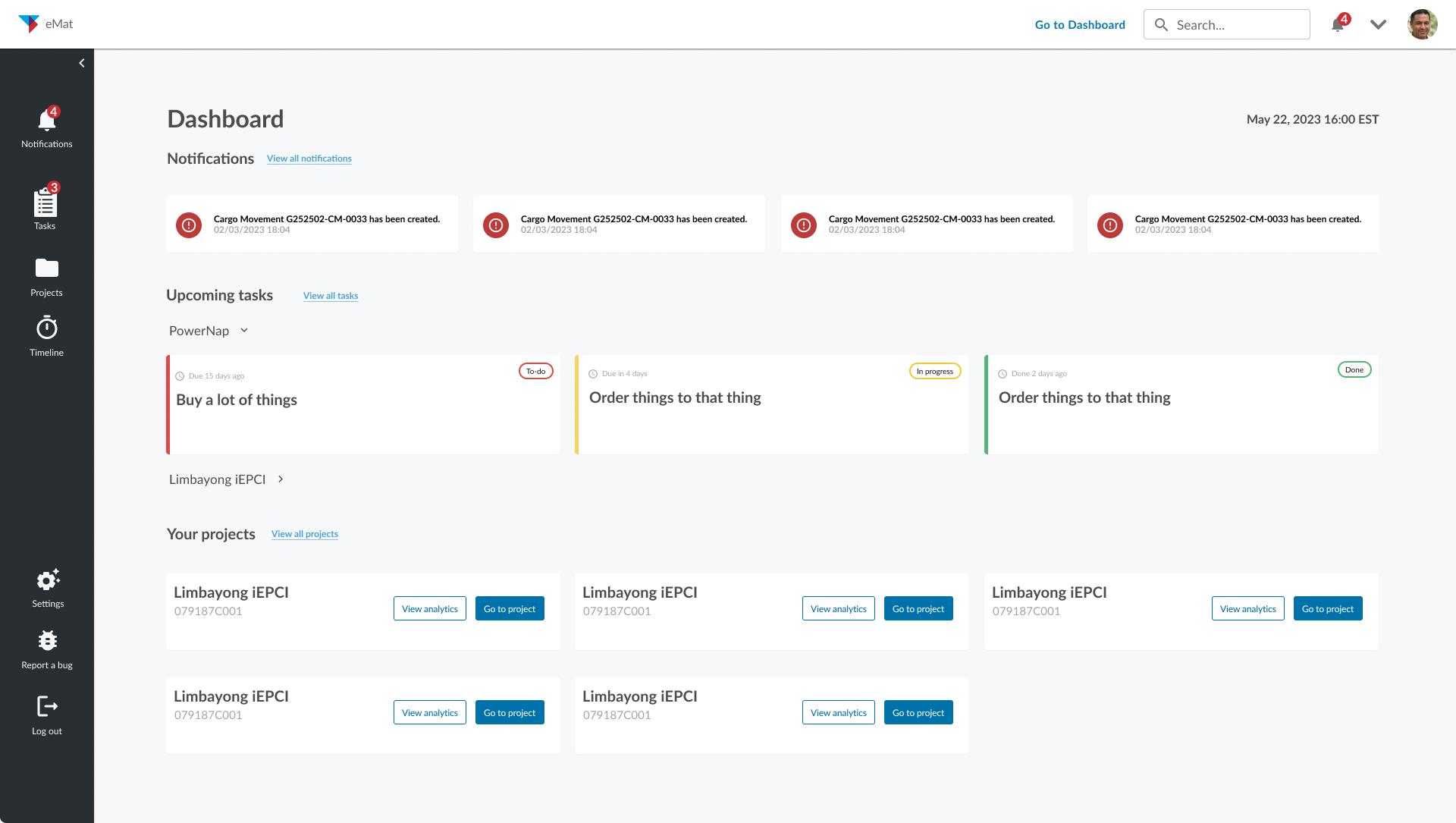
Task: Go to project in second row middle card
Action: click(918, 712)
